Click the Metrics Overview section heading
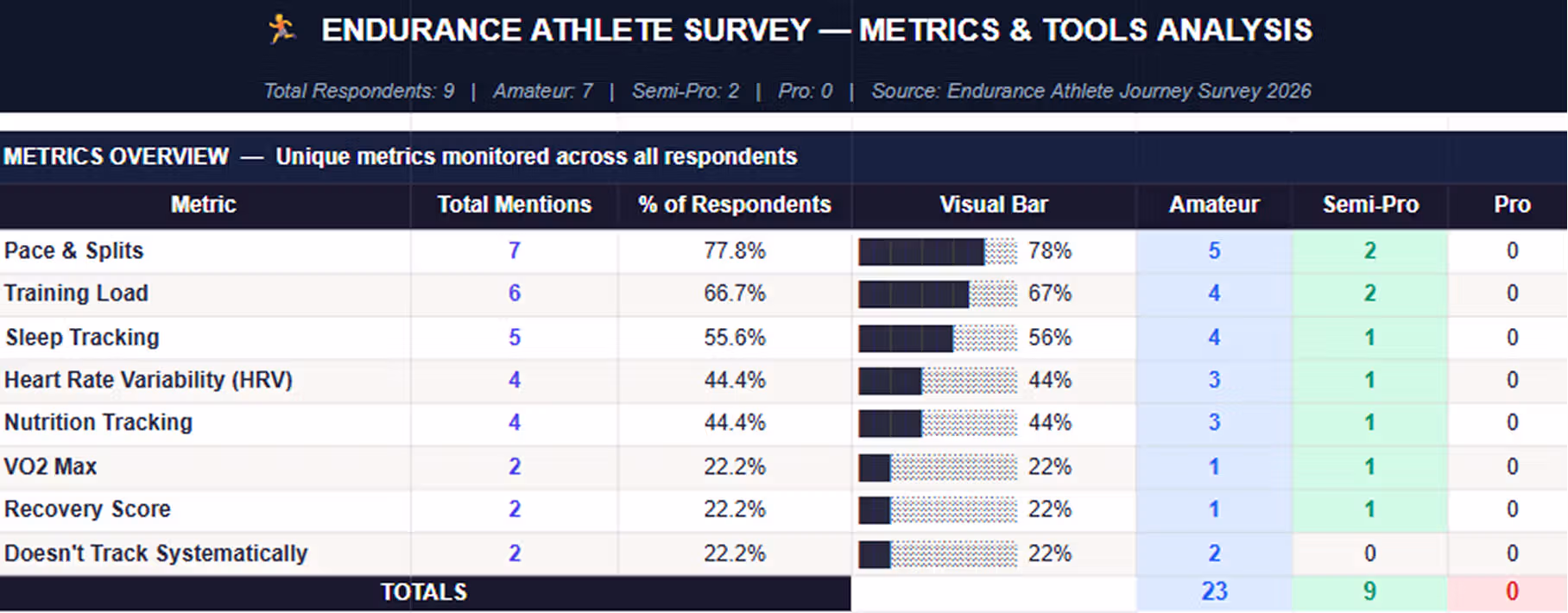Image resolution: width=1568 pixels, height=613 pixels. 401,156
